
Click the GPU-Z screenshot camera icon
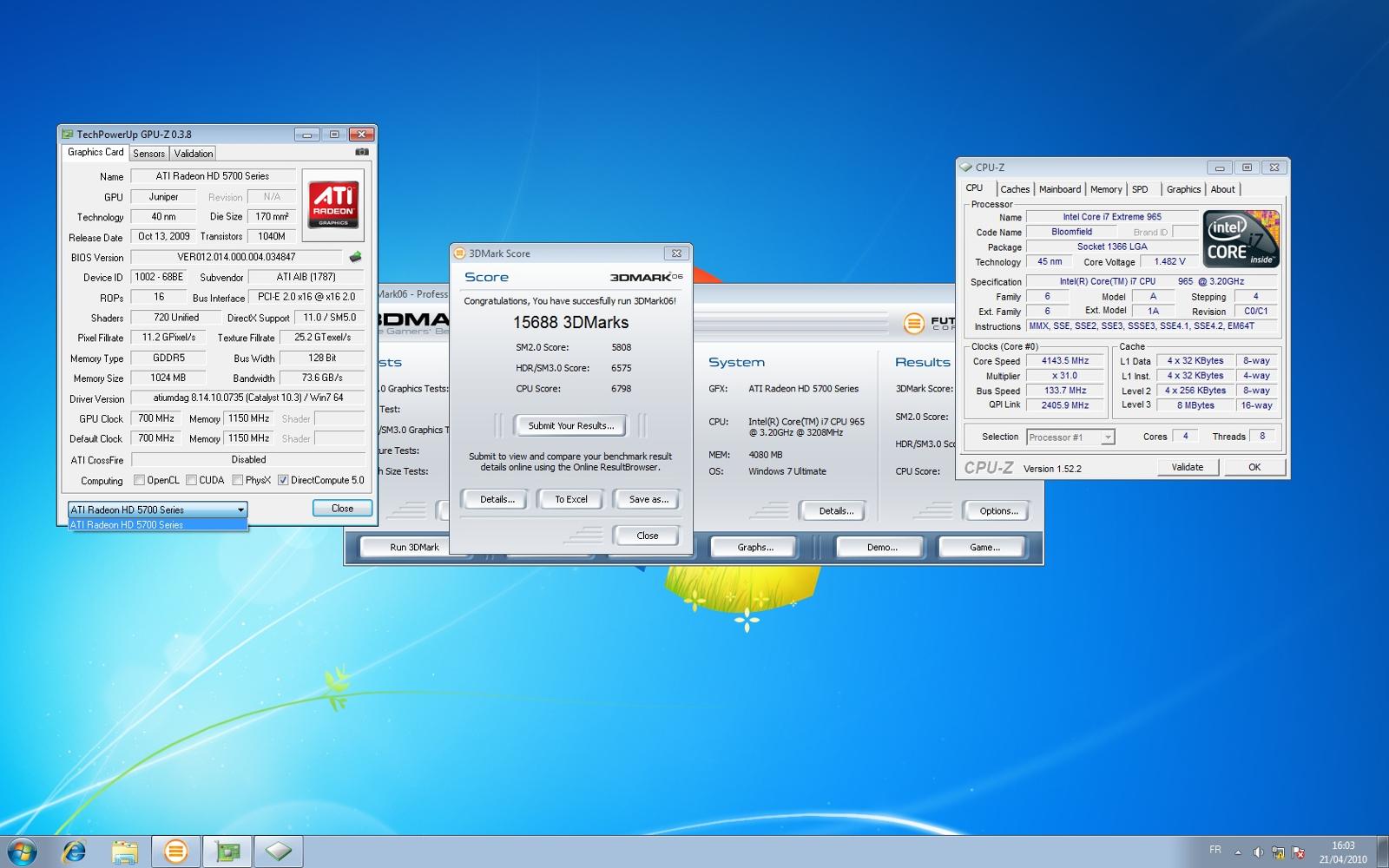(362, 152)
